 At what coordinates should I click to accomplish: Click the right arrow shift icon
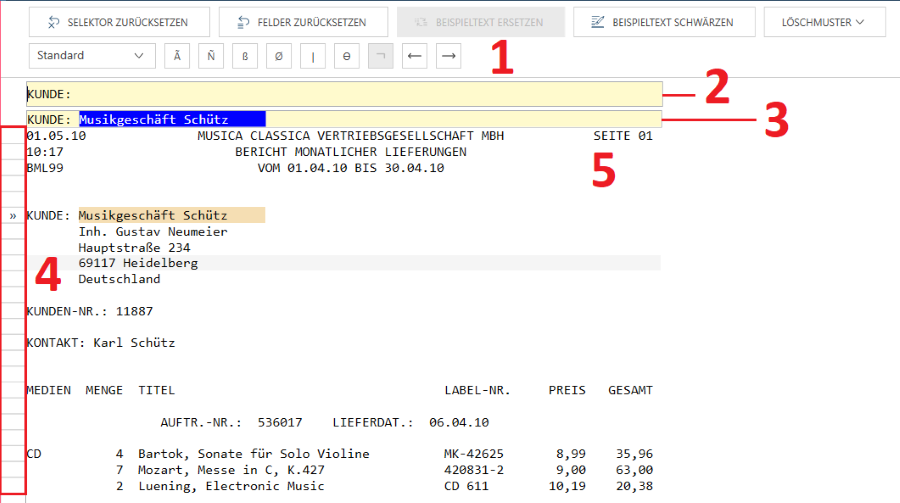[449, 56]
